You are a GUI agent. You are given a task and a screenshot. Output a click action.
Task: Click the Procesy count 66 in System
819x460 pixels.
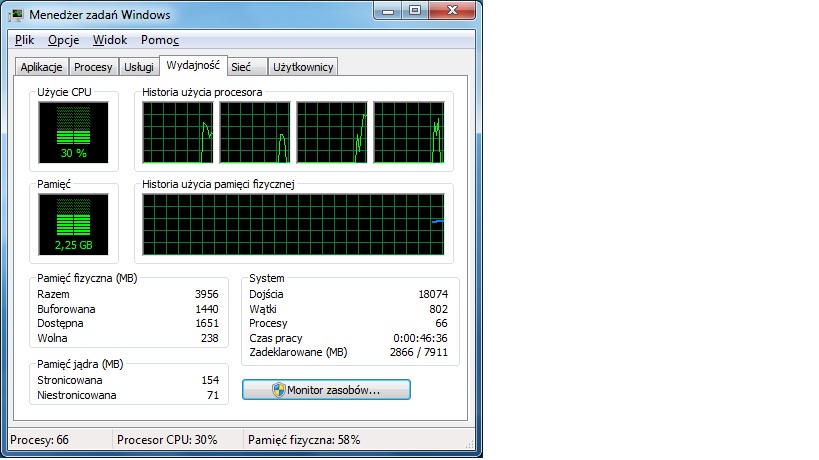pos(441,323)
